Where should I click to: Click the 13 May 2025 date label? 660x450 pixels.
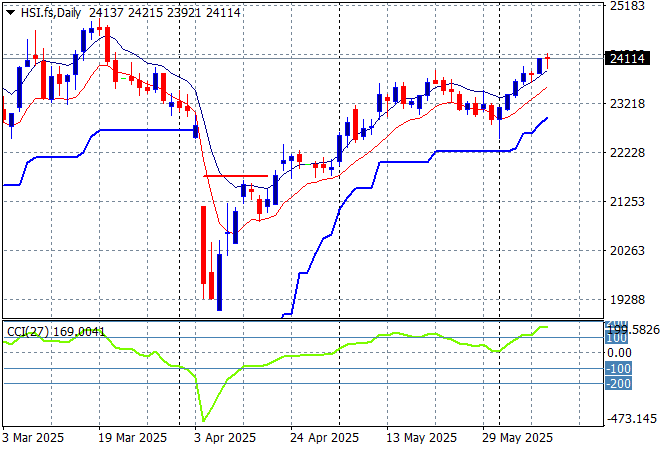pyautogui.click(x=421, y=438)
